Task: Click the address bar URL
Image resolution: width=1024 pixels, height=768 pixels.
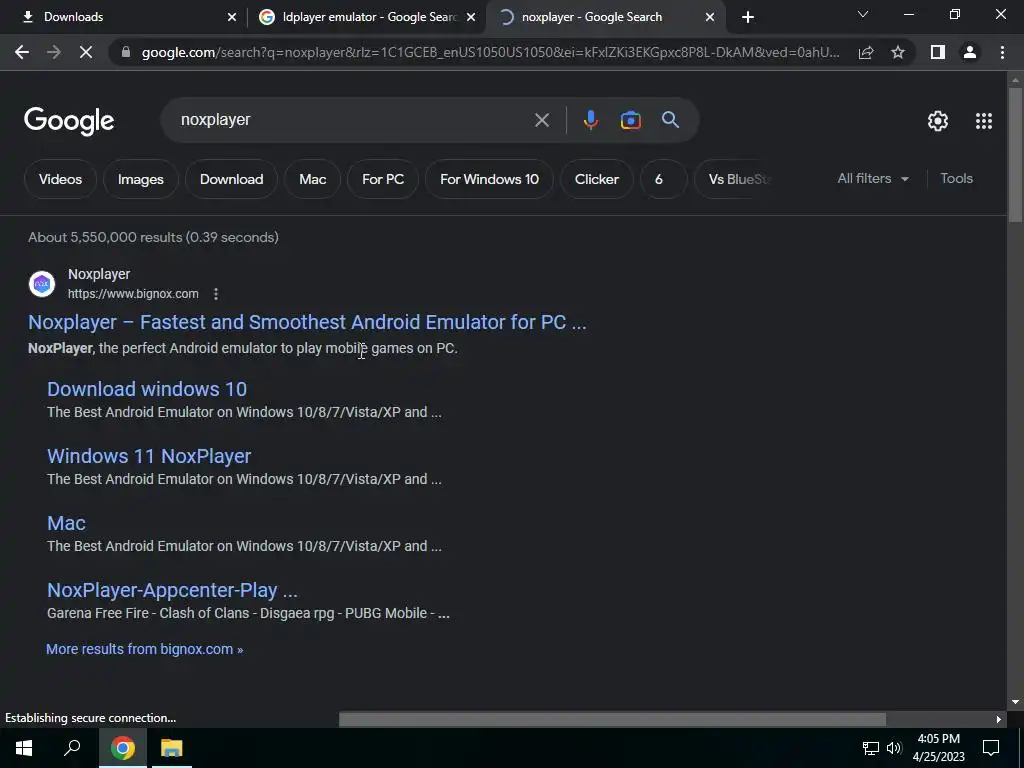Action: pyautogui.click(x=490, y=52)
